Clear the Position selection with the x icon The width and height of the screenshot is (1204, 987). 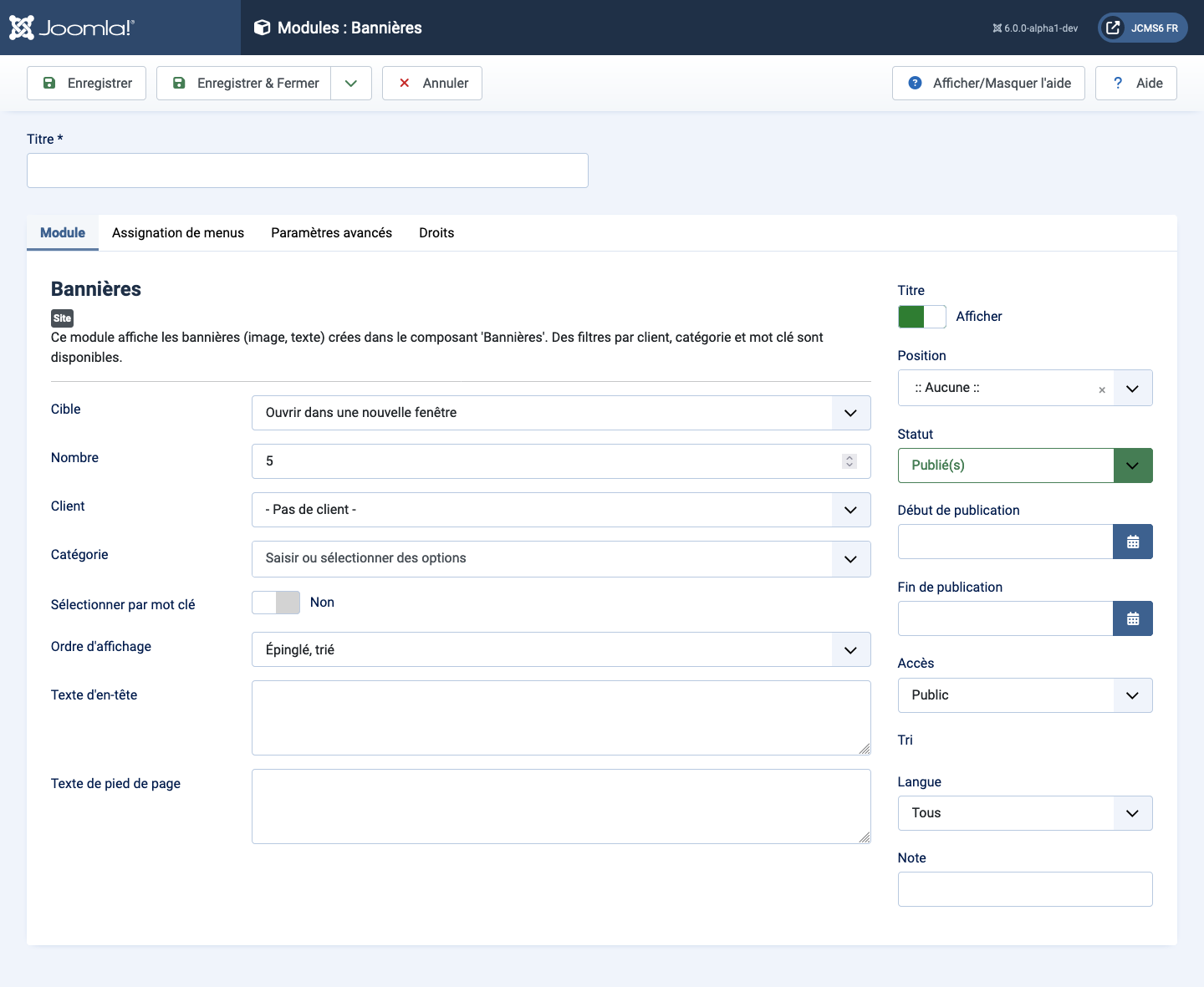click(x=1101, y=389)
